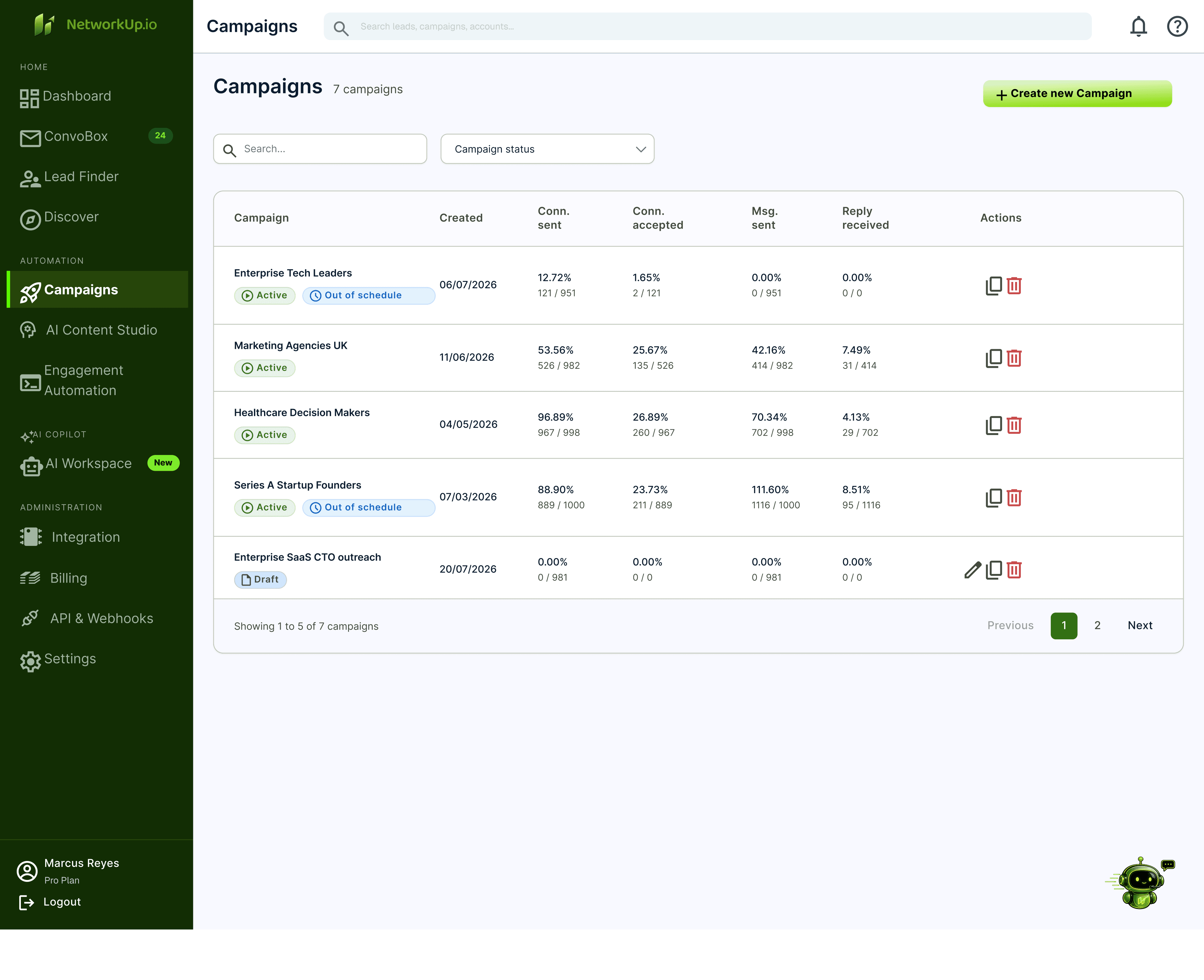Image resolution: width=1204 pixels, height=980 pixels.
Task: Click Create new Campaign button
Action: [1077, 94]
